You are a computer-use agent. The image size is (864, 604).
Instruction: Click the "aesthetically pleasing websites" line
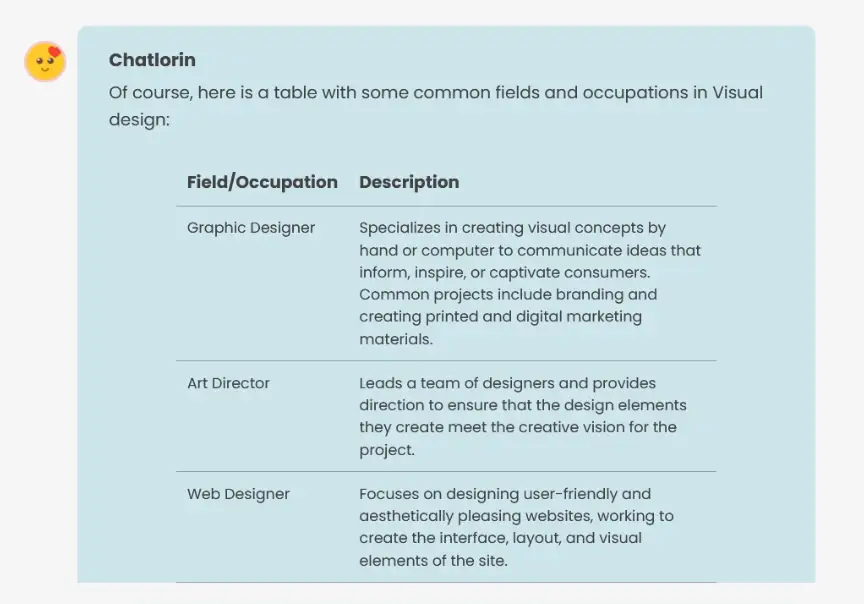pyautogui.click(x=516, y=516)
